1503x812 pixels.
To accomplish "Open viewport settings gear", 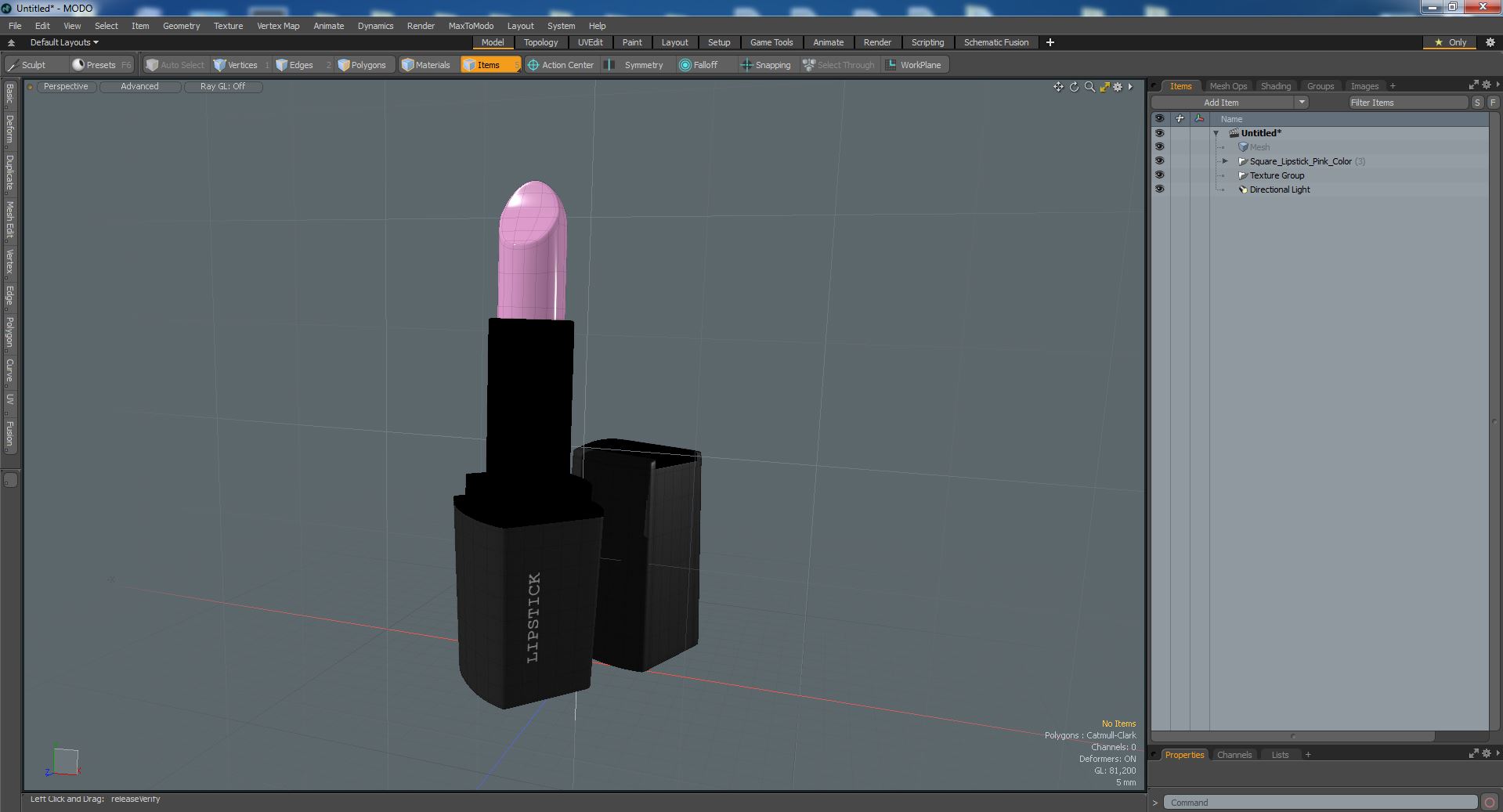I will click(1118, 87).
